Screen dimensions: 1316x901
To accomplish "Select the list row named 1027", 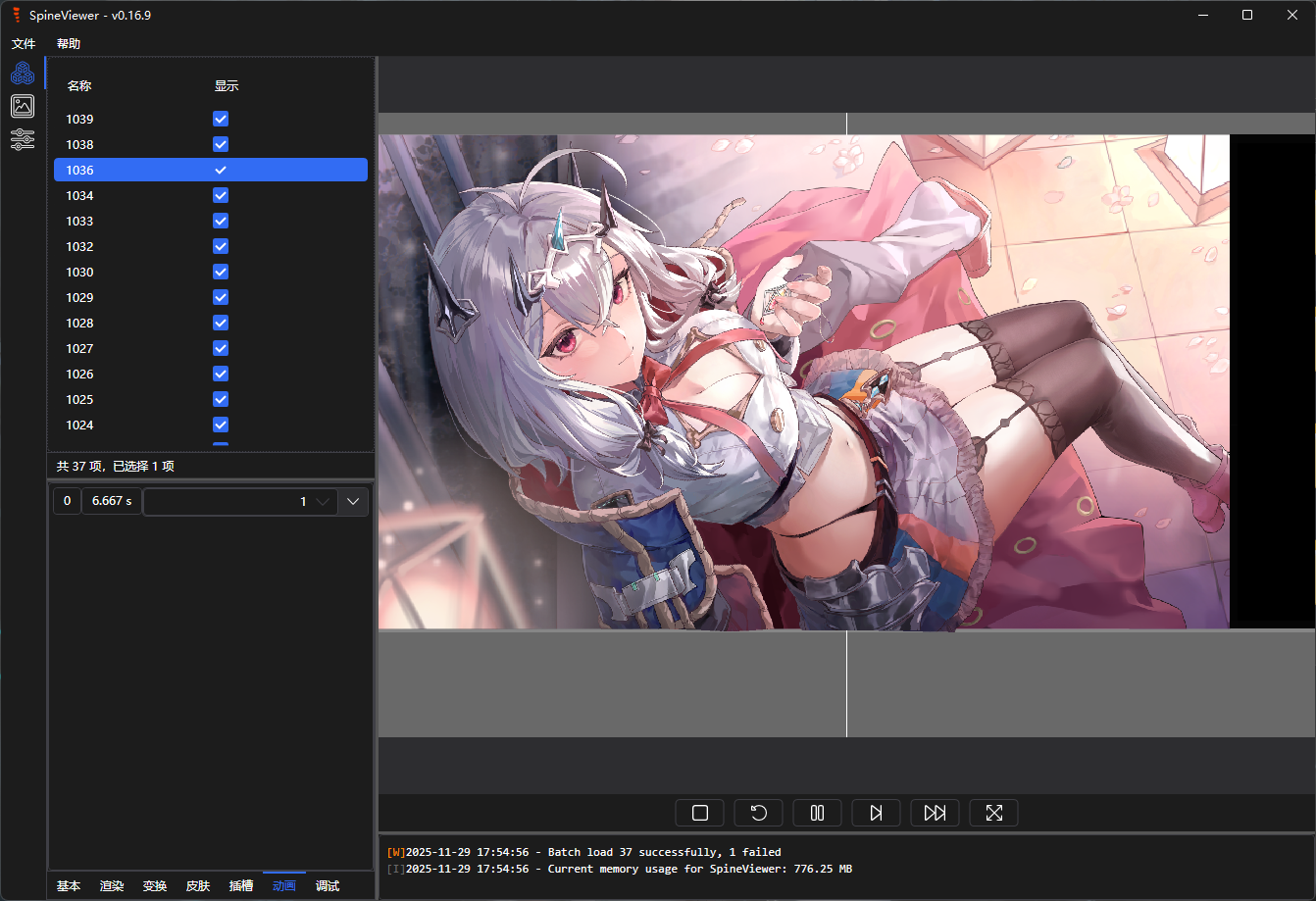I will [x=211, y=348].
